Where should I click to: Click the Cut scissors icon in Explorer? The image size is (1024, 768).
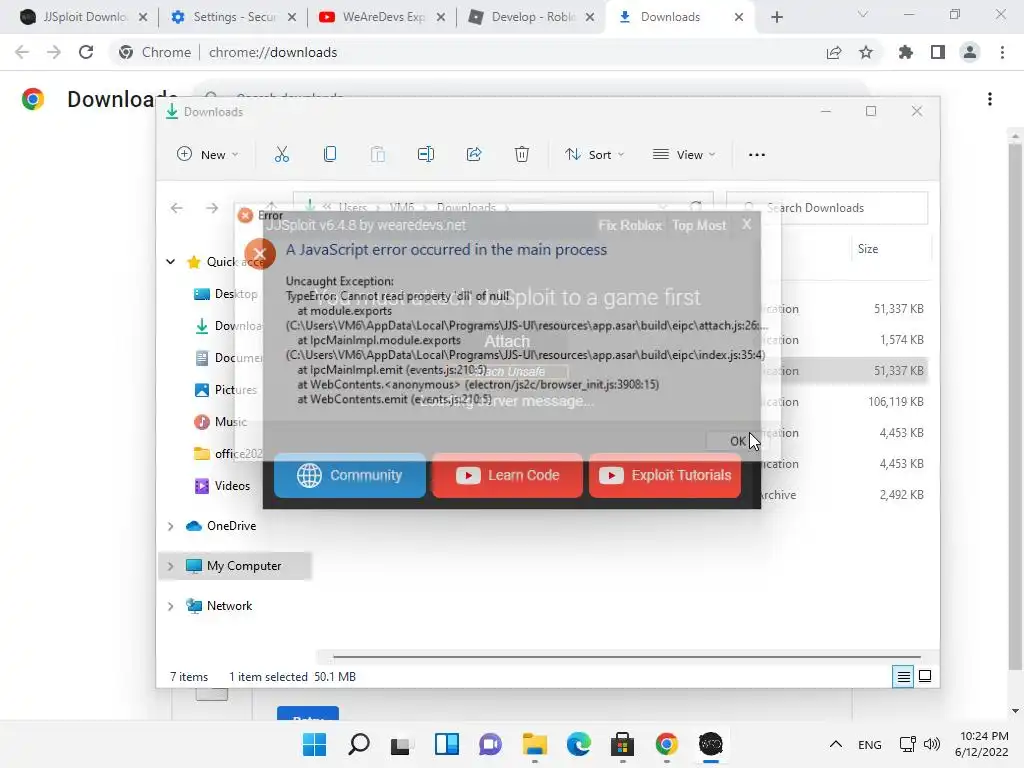(x=281, y=154)
